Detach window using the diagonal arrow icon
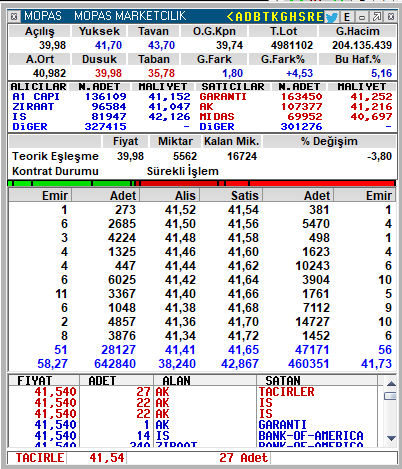This screenshot has height=469, width=402. [x=377, y=17]
